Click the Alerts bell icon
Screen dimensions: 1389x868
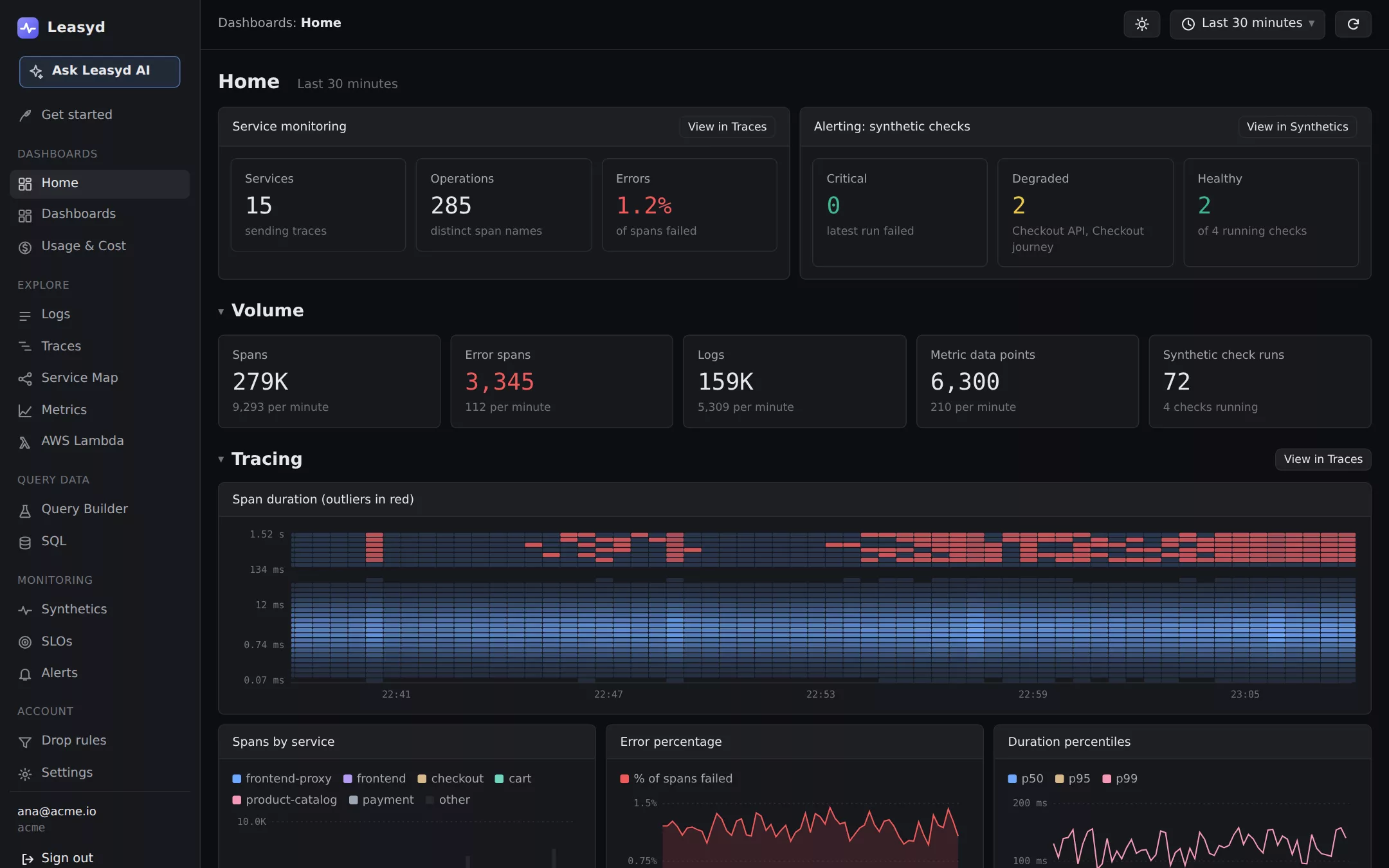pyautogui.click(x=25, y=674)
